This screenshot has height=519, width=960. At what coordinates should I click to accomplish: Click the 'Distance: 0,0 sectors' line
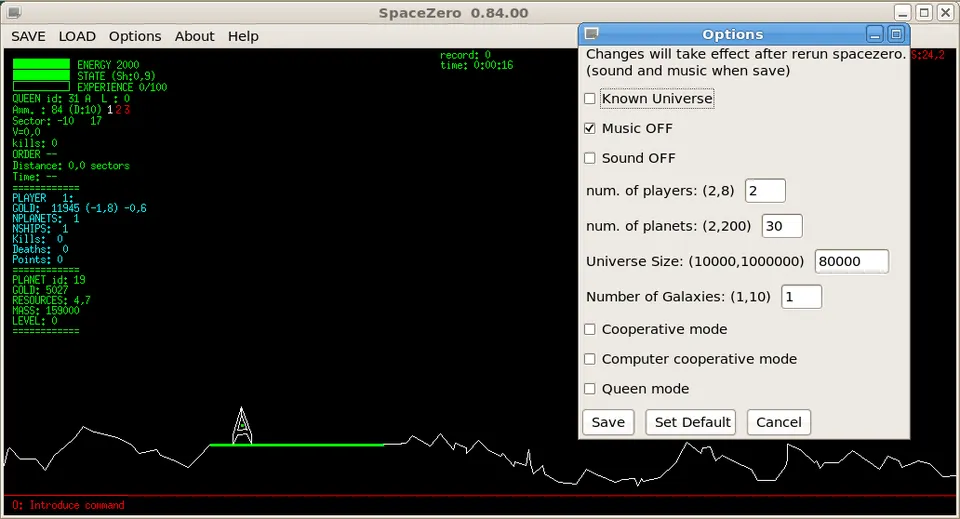point(71,166)
